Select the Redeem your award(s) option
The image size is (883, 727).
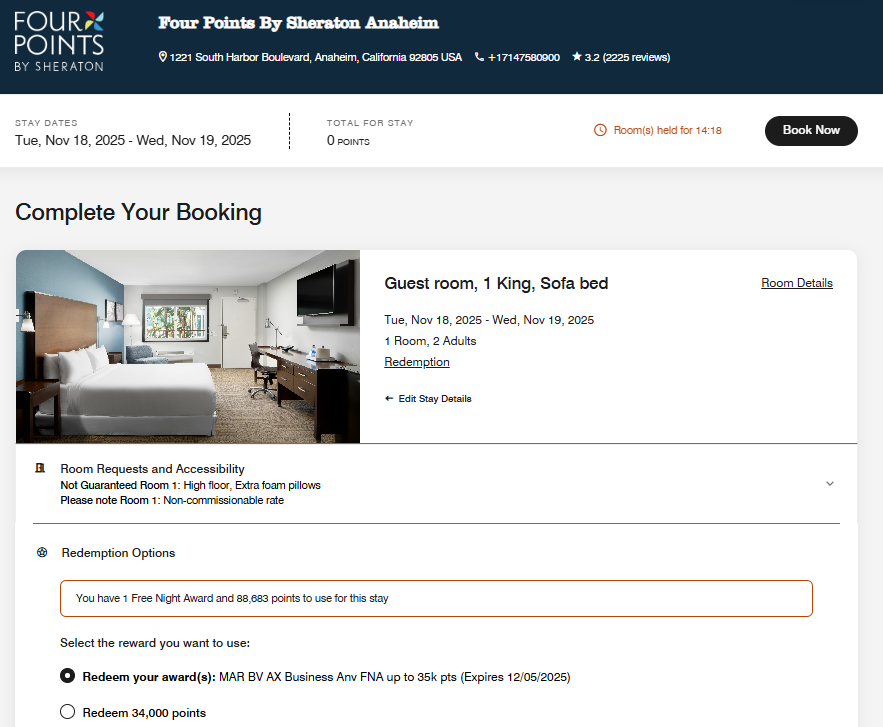tap(67, 676)
